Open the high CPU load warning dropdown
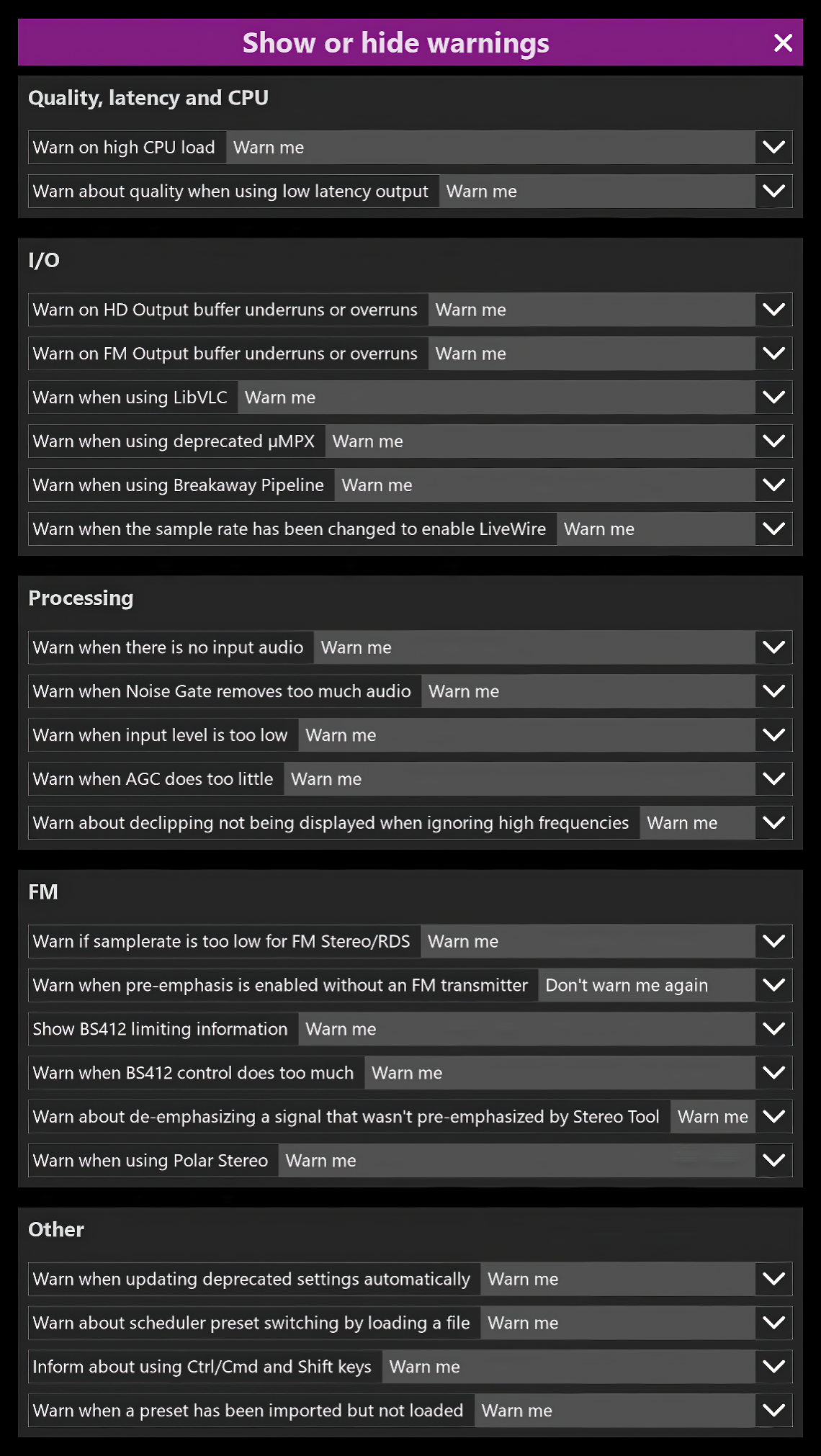This screenshot has width=821, height=1456. tap(773, 148)
